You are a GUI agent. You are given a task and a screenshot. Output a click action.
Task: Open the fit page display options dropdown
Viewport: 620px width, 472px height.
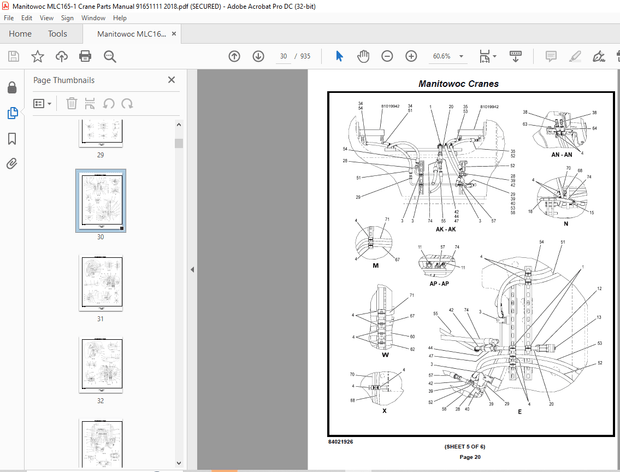487,57
